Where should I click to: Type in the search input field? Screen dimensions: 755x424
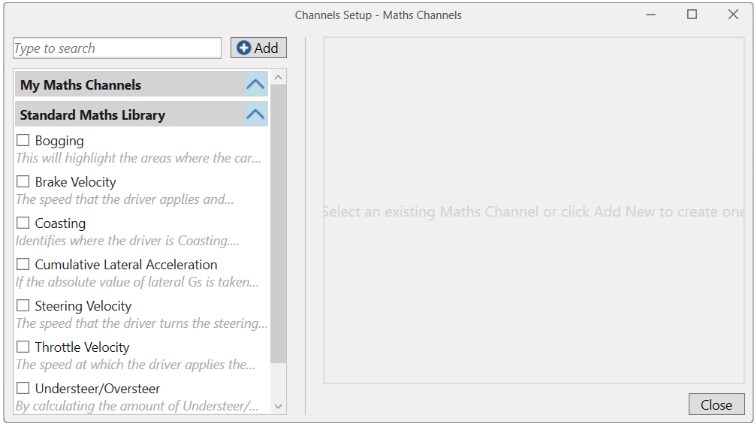[x=117, y=48]
